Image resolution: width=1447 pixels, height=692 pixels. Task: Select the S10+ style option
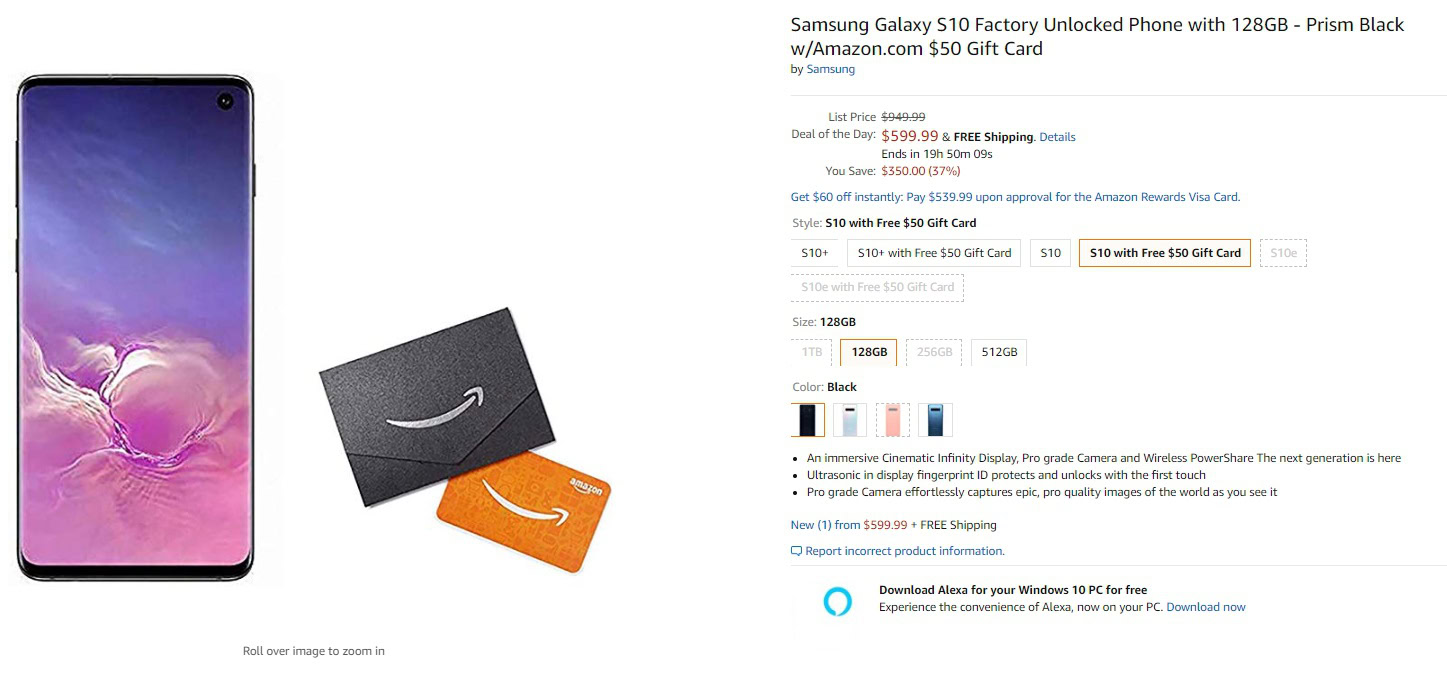[x=814, y=253]
